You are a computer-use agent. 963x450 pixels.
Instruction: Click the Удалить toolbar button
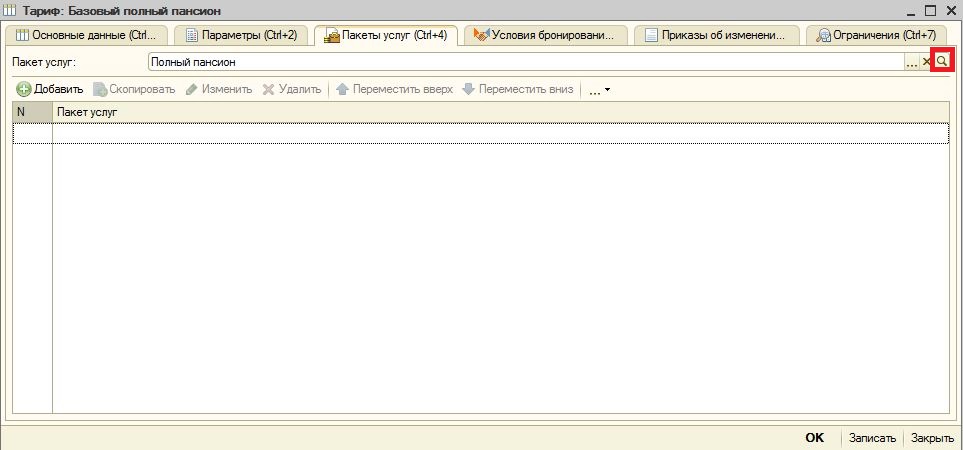[292, 90]
